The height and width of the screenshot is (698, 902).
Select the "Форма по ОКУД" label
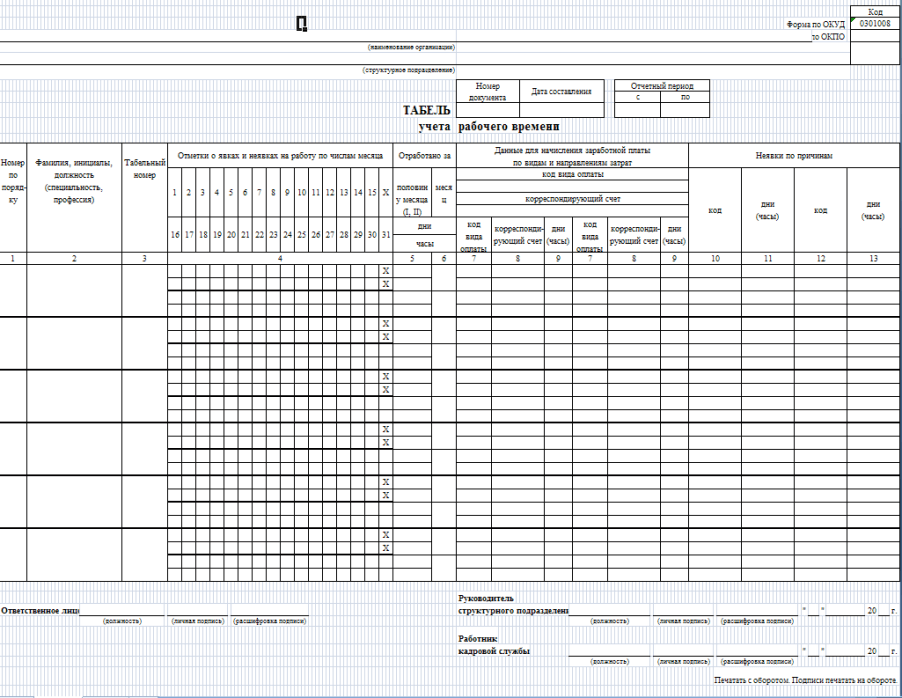815,24
